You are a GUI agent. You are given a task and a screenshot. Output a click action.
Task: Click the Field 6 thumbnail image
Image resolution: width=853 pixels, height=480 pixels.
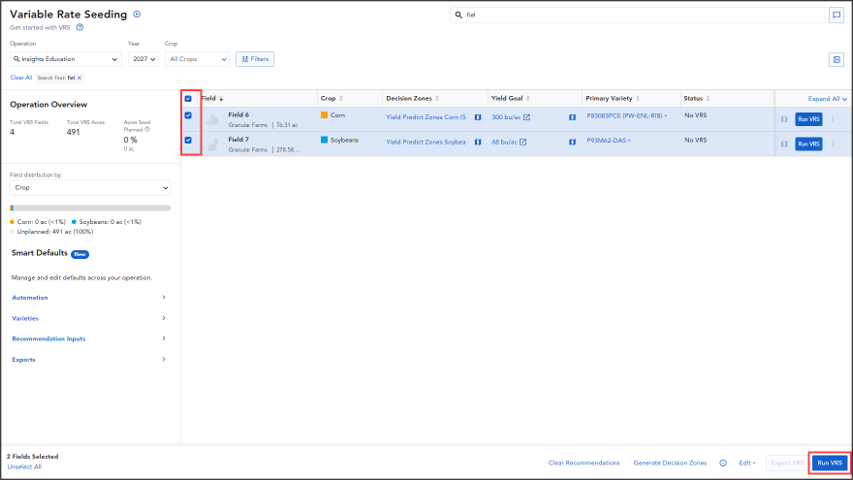[213, 119]
